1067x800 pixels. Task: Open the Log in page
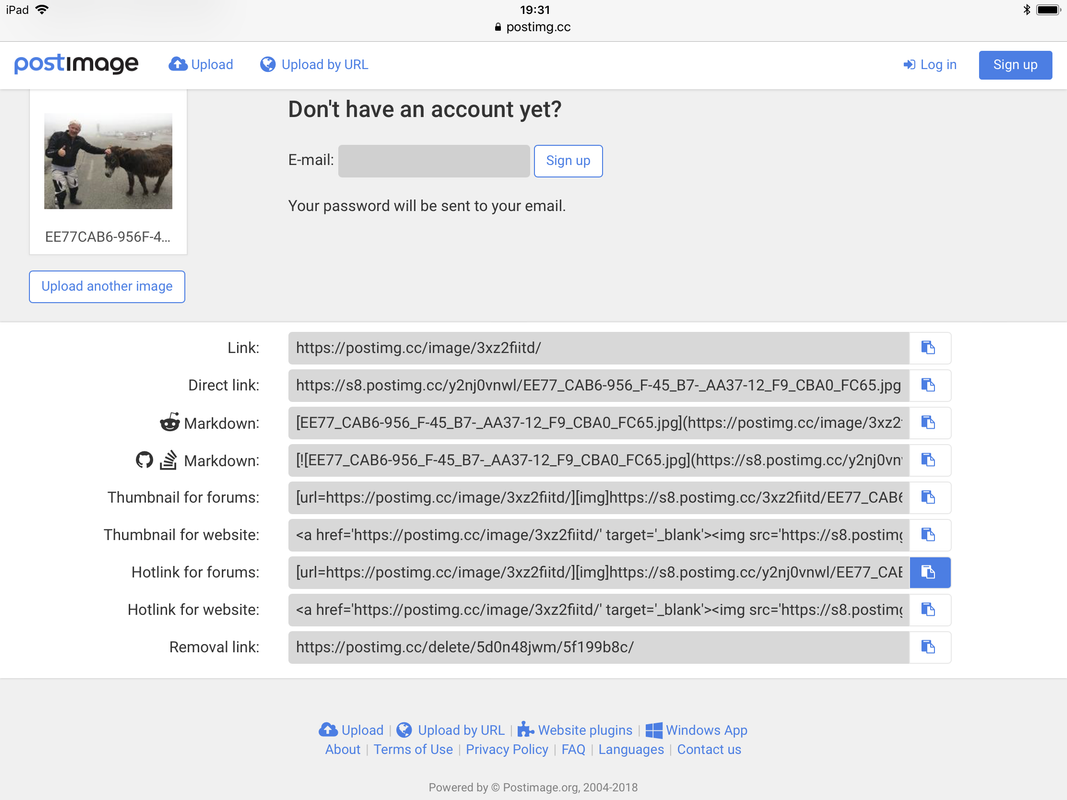930,65
